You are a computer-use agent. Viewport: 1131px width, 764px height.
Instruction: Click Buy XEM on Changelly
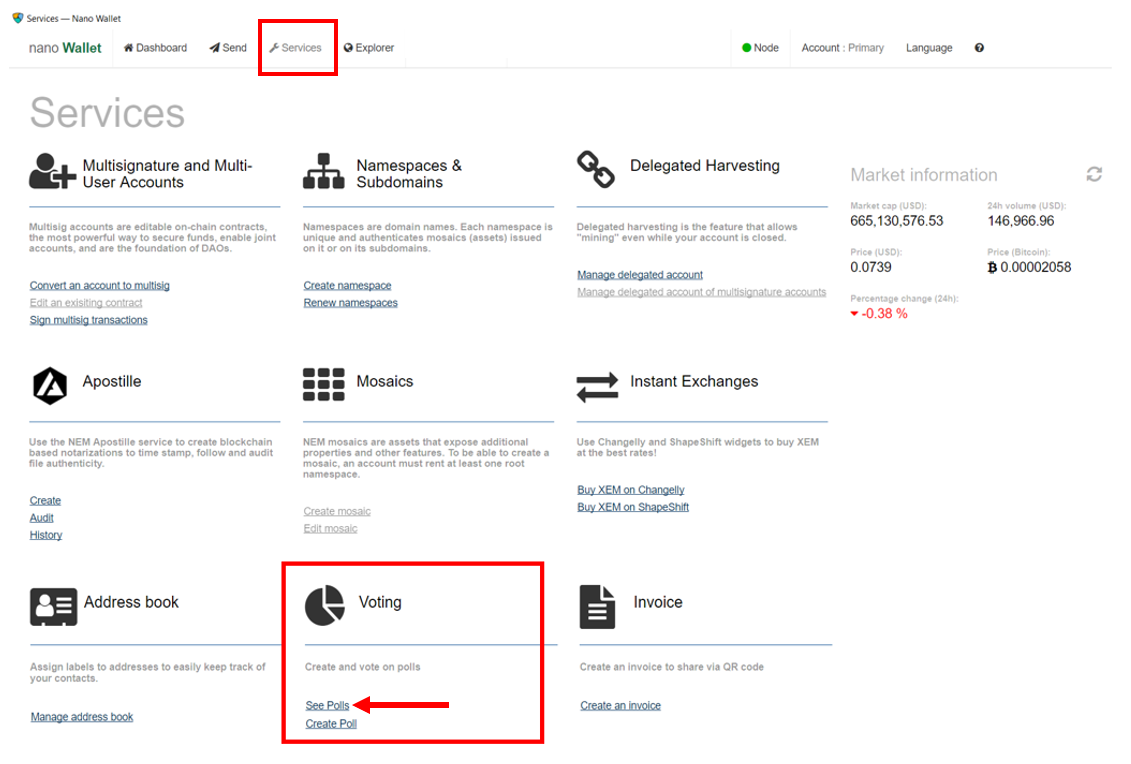(631, 490)
